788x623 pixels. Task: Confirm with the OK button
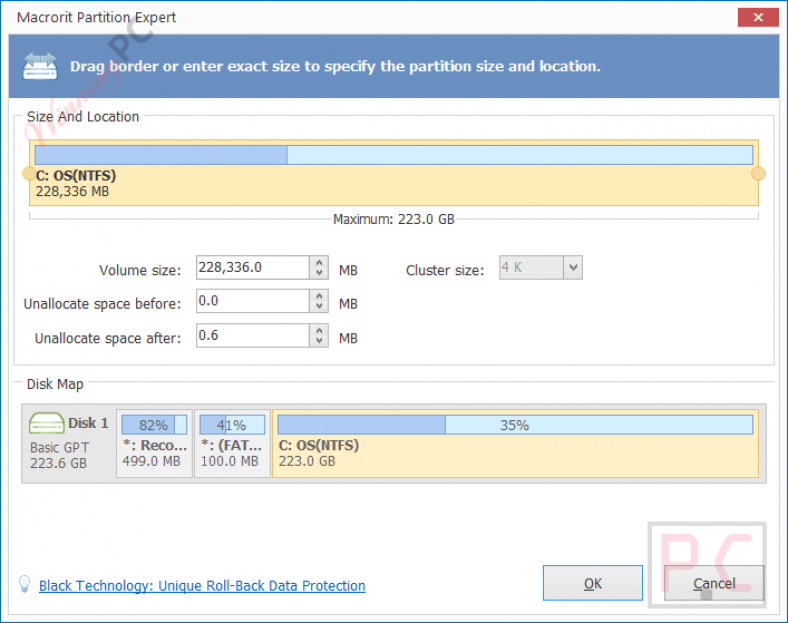(593, 583)
